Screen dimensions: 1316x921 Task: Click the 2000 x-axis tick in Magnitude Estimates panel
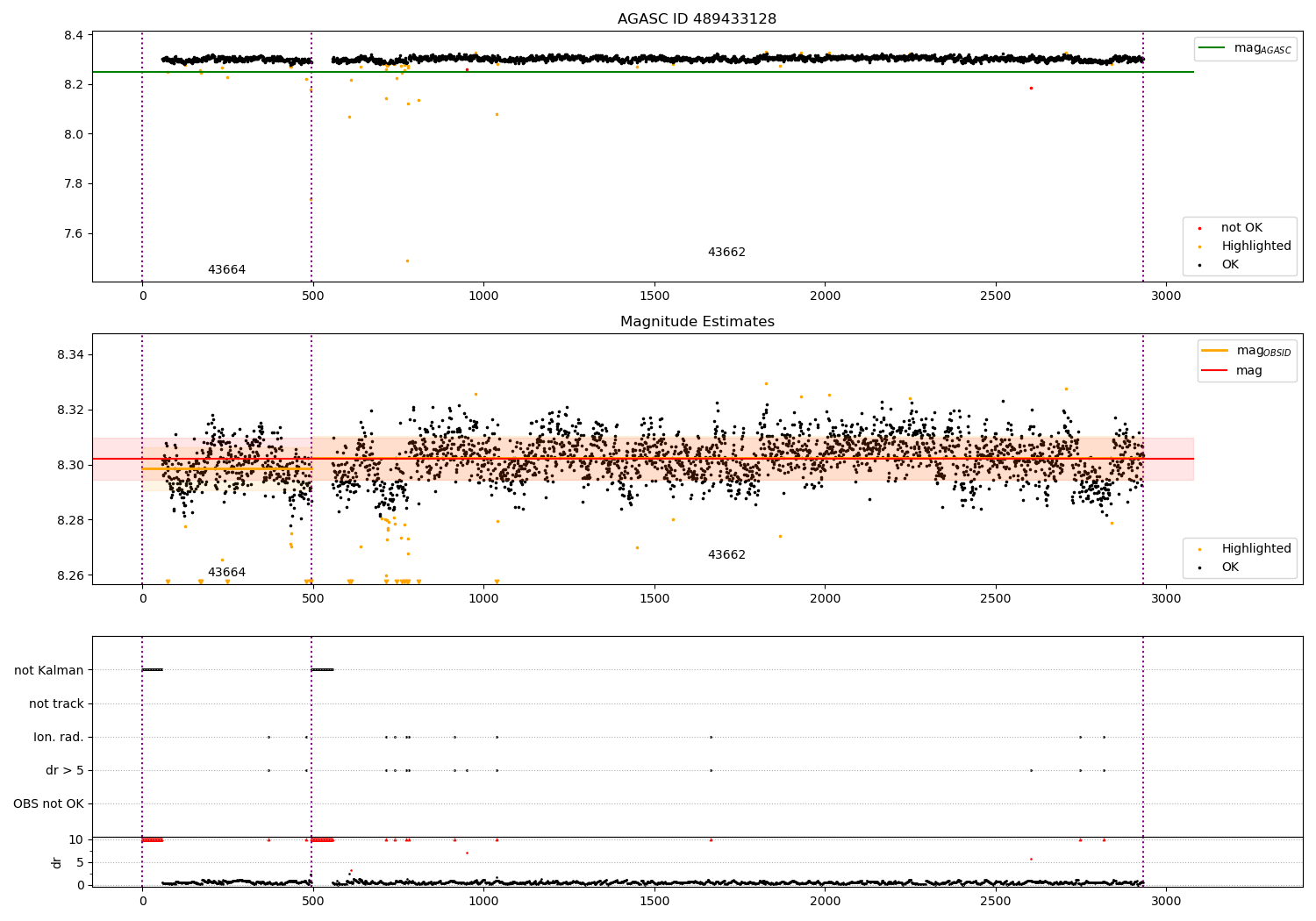(825, 598)
